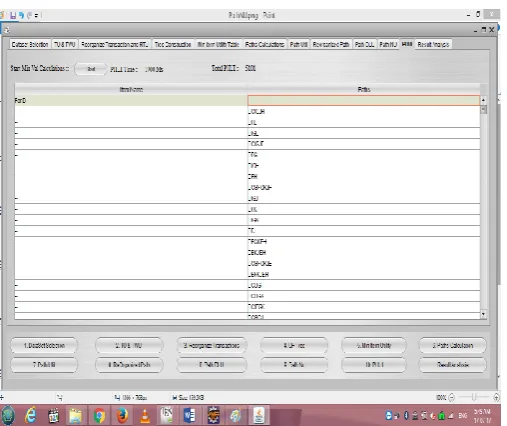507x426 pixels.
Task: Click the Paint zoom out minus button
Action: tap(452, 397)
